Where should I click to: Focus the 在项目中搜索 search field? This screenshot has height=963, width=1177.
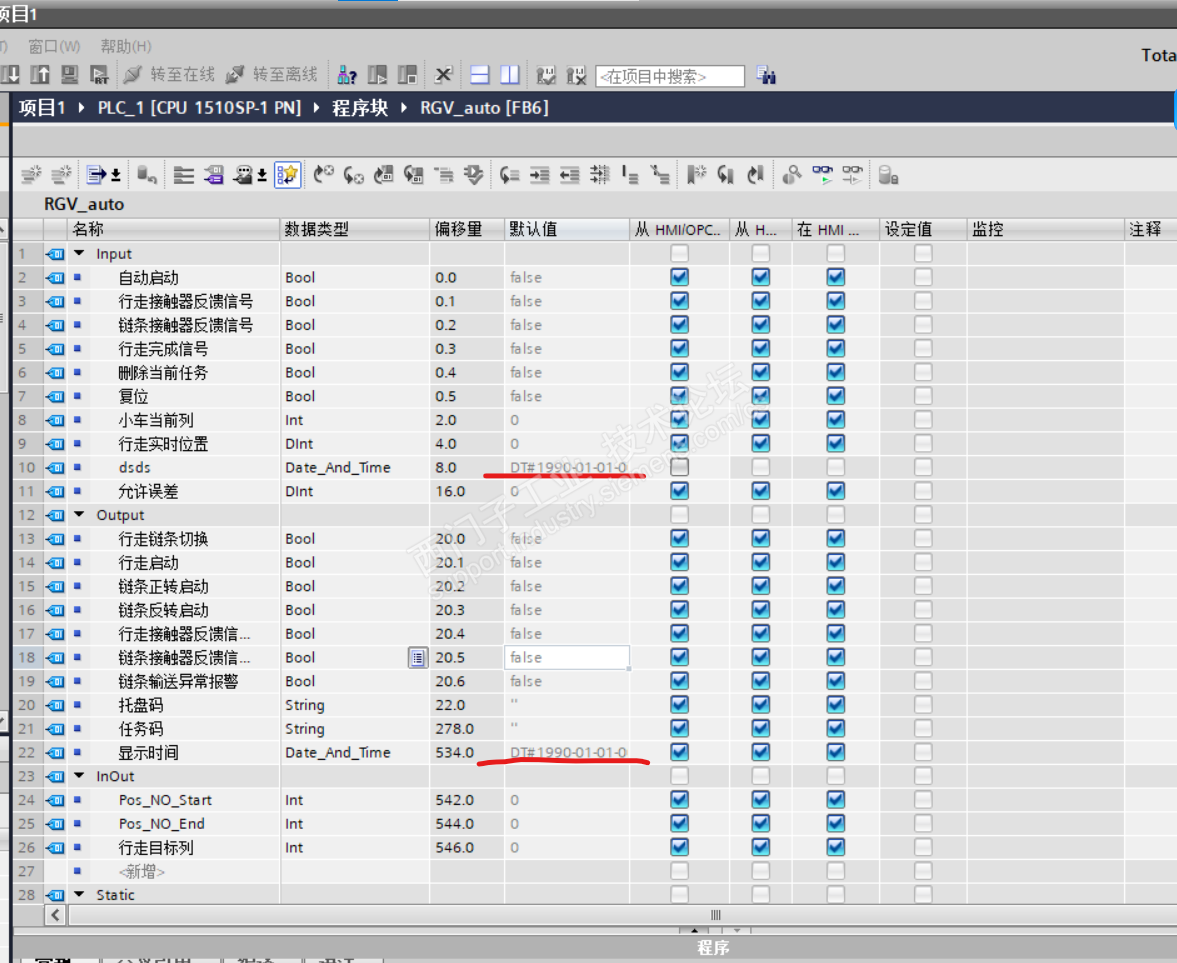[x=670, y=76]
